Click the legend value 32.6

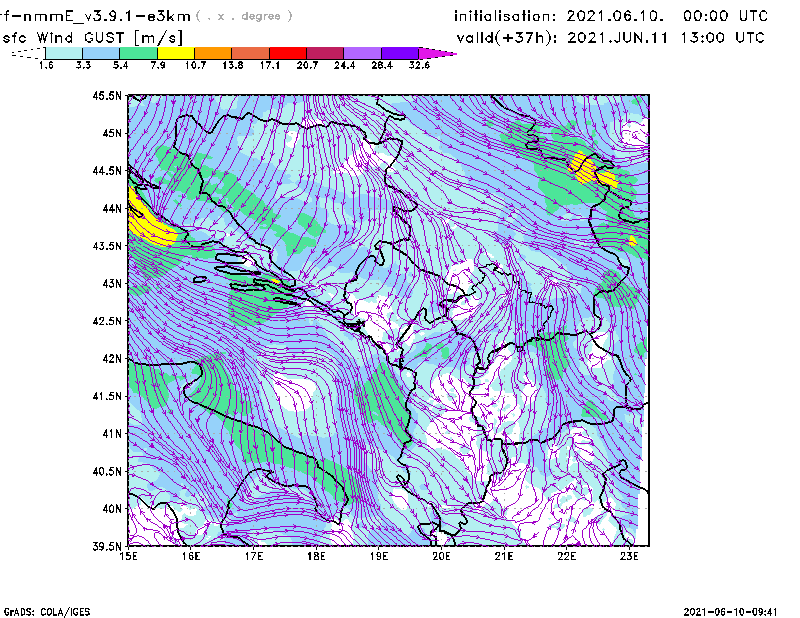click(x=419, y=65)
